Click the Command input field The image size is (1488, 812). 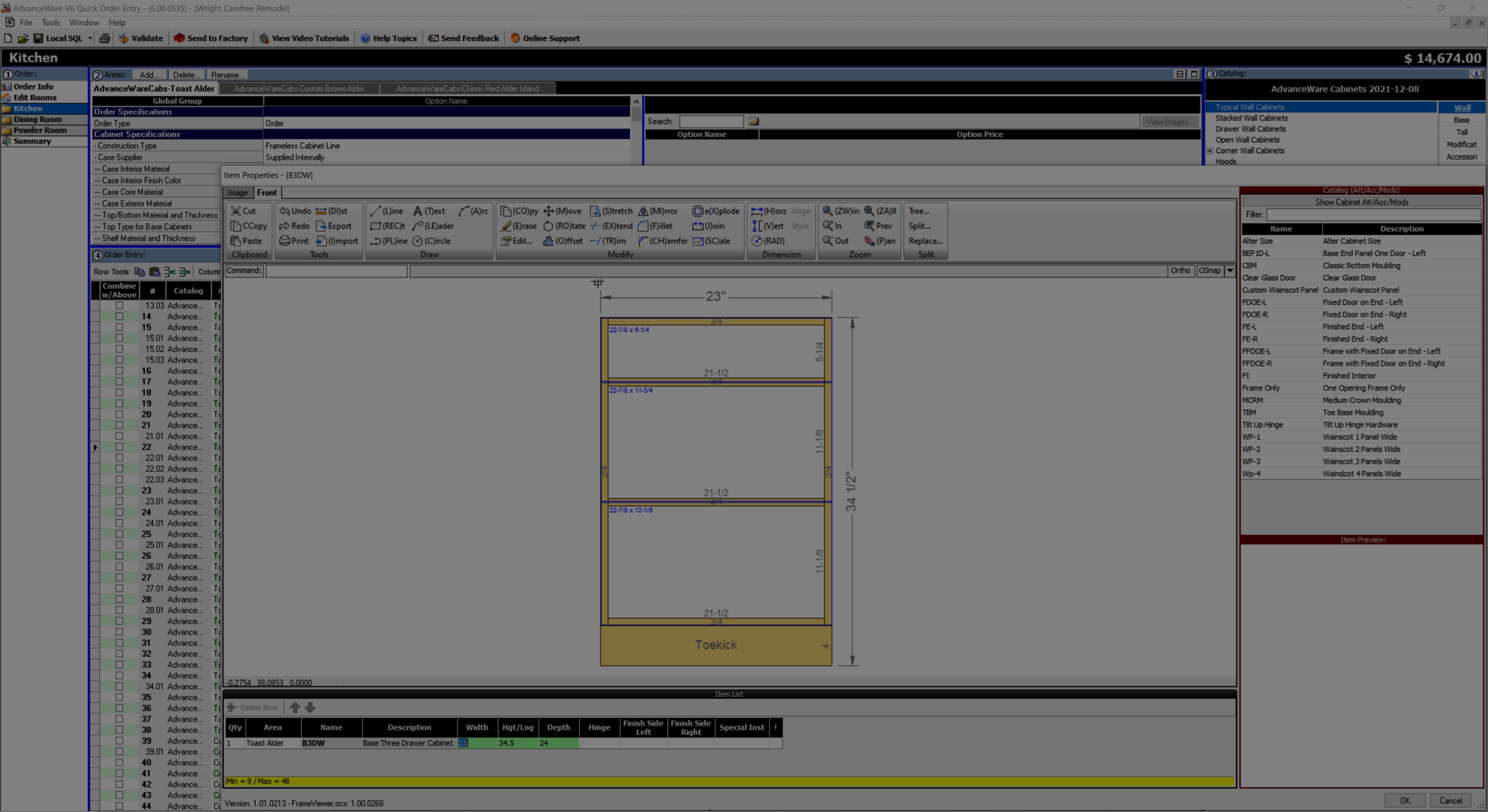tap(336, 271)
